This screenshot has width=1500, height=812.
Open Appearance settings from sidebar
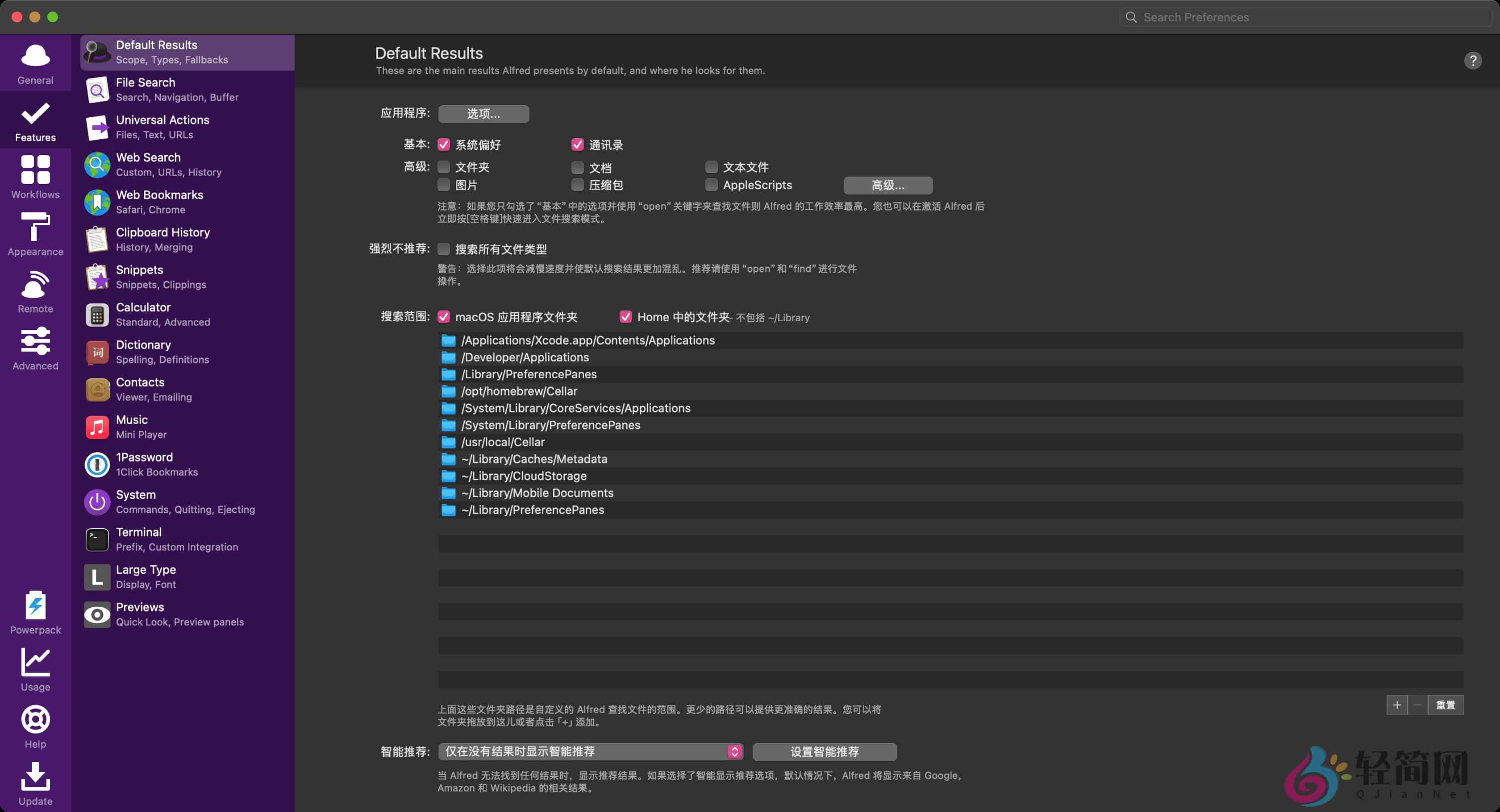pyautogui.click(x=35, y=233)
